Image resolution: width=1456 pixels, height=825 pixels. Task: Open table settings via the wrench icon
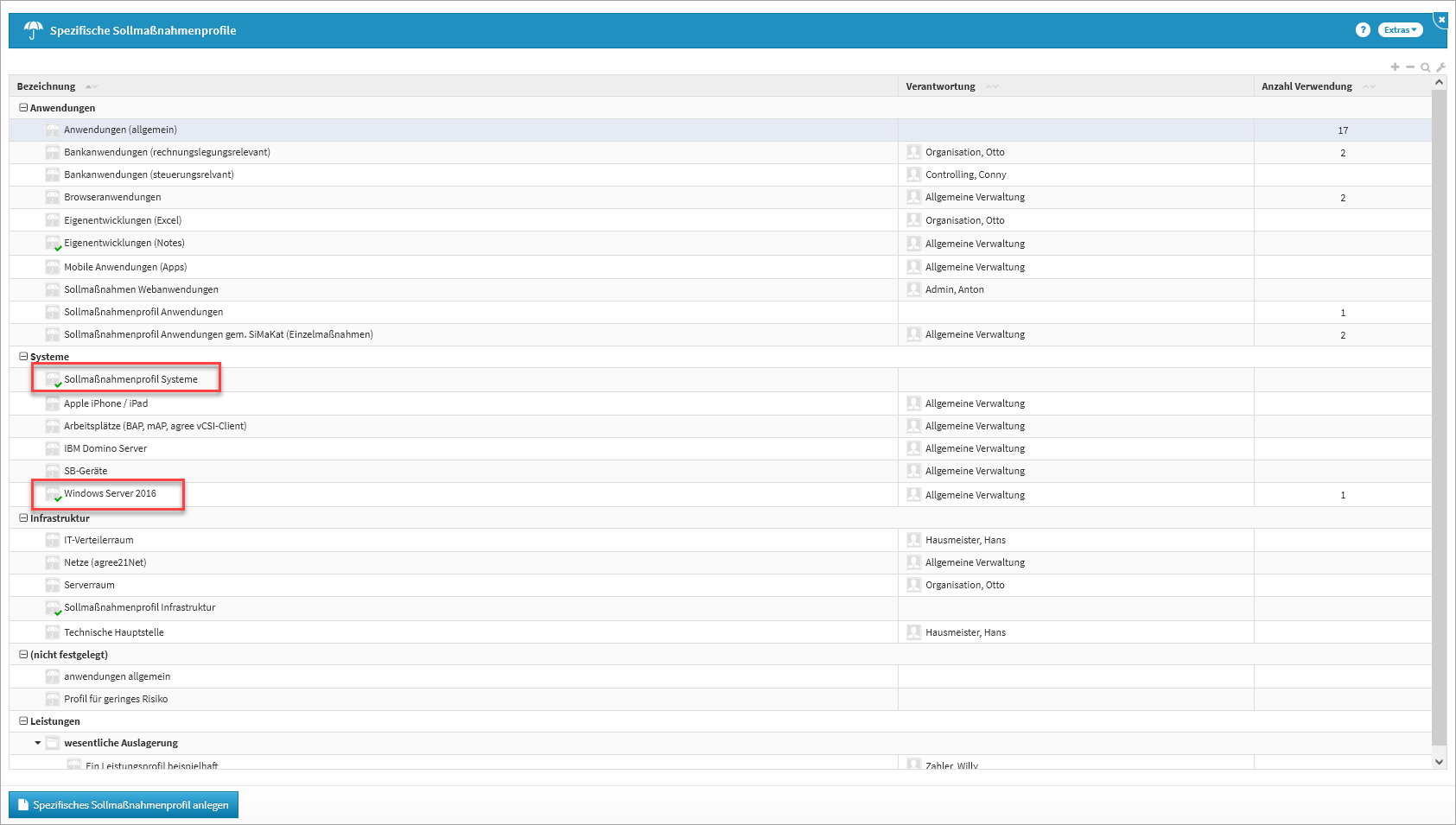(x=1440, y=67)
